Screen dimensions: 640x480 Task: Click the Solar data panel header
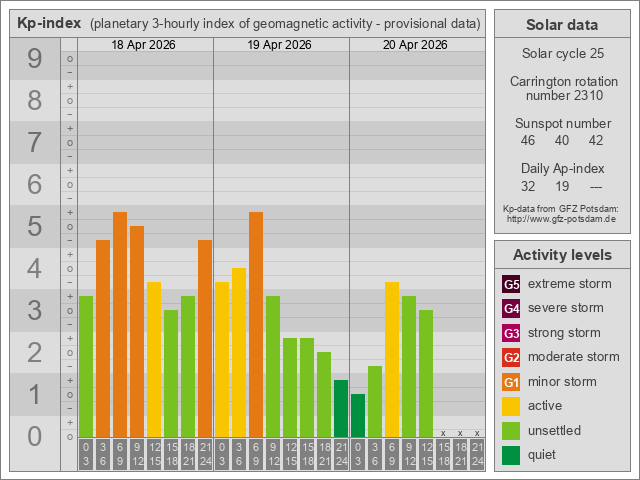(x=561, y=25)
